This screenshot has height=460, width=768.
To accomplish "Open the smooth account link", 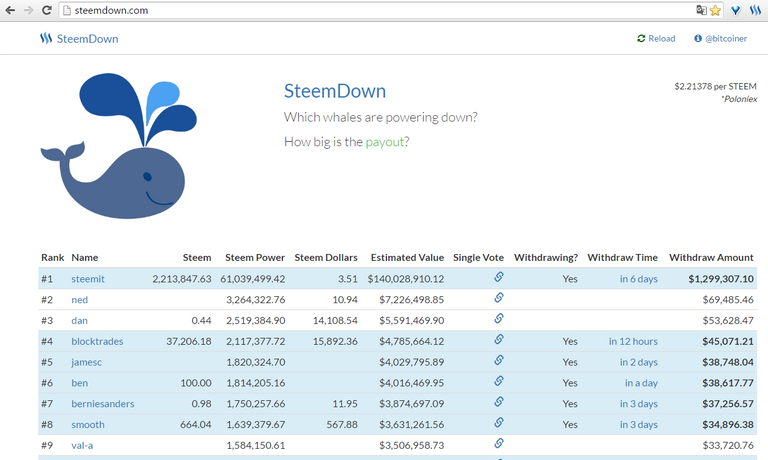I will pos(88,425).
